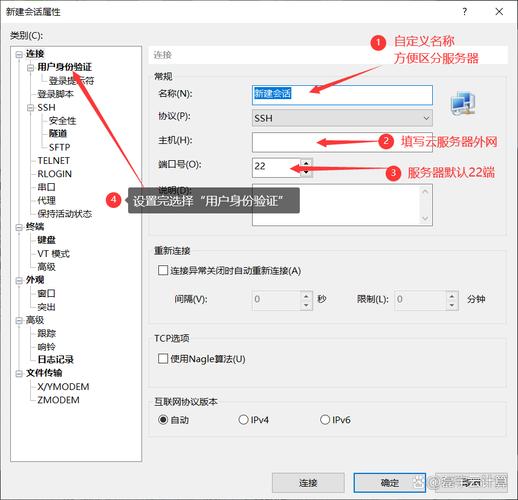Focus the 主机 input field
Viewport: 518px width, 500px height.
click(x=342, y=142)
